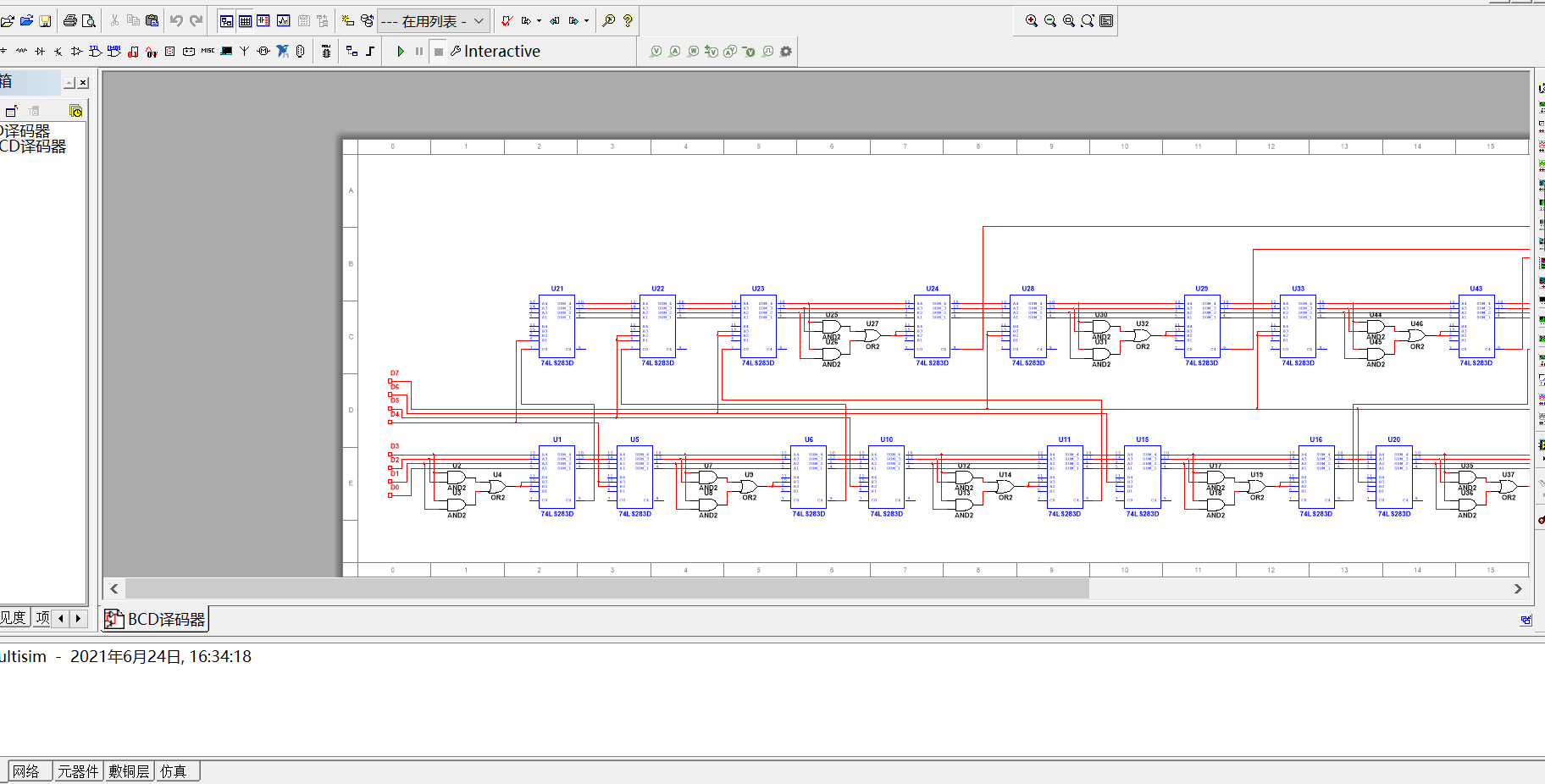
Task: Place a Differential voltage probe
Action: pyautogui.click(x=712, y=51)
